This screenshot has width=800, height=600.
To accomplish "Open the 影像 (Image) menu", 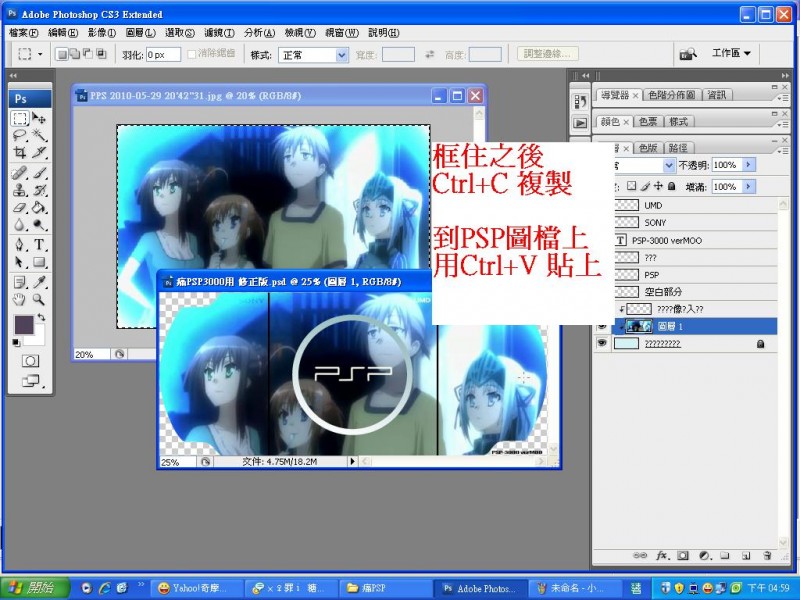I will (102, 33).
